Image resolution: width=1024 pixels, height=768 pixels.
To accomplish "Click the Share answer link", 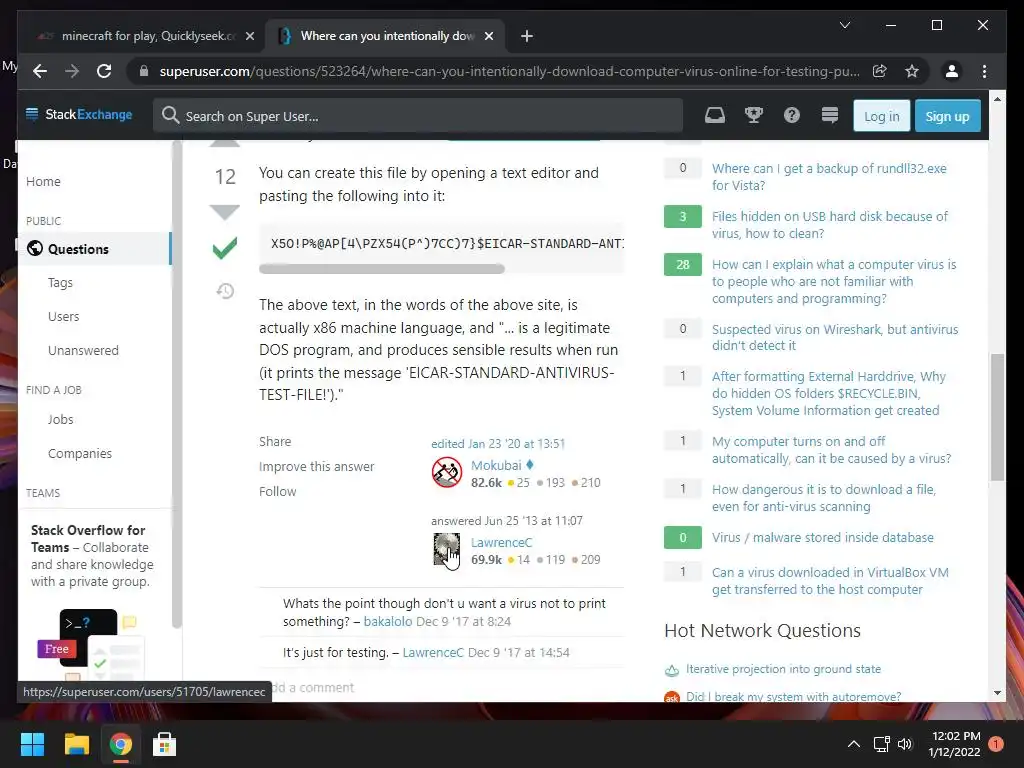I will [x=275, y=441].
